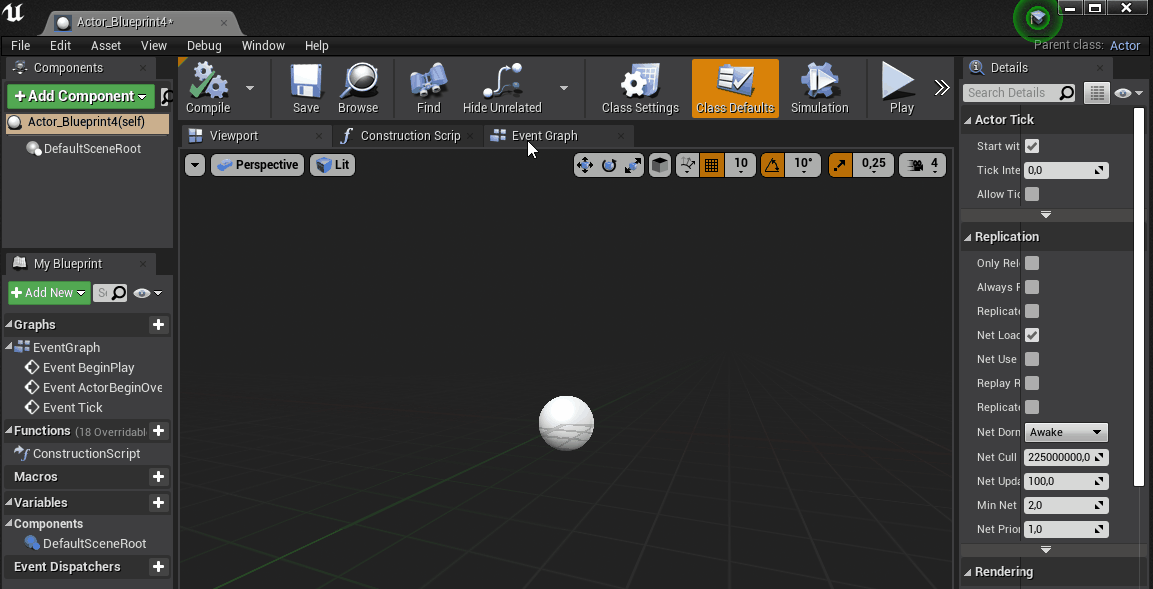The image size is (1153, 589).
Task: Open the Perspective view mode dropdown
Action: click(x=257, y=165)
